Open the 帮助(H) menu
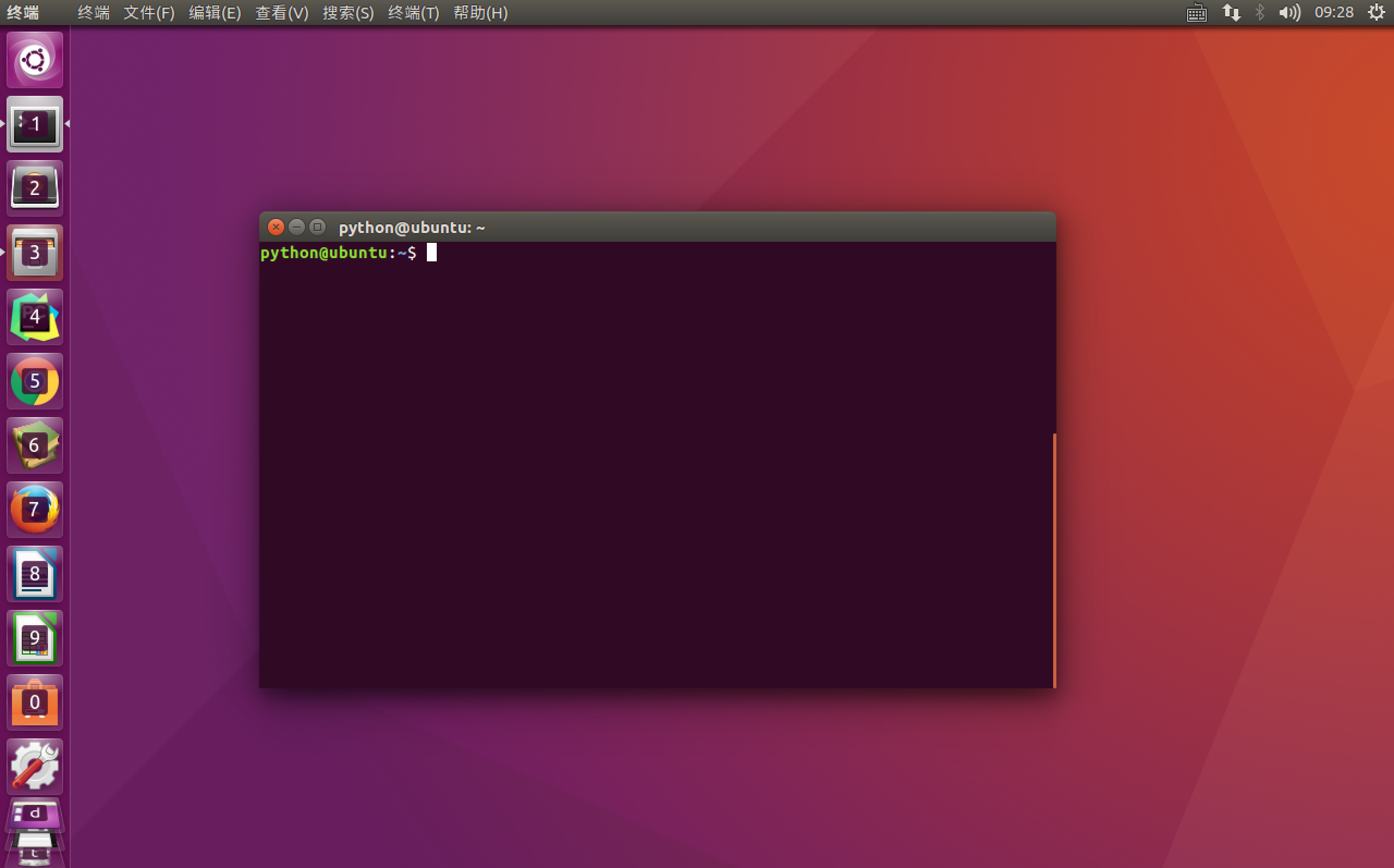The width and height of the screenshot is (1394, 868). [480, 13]
